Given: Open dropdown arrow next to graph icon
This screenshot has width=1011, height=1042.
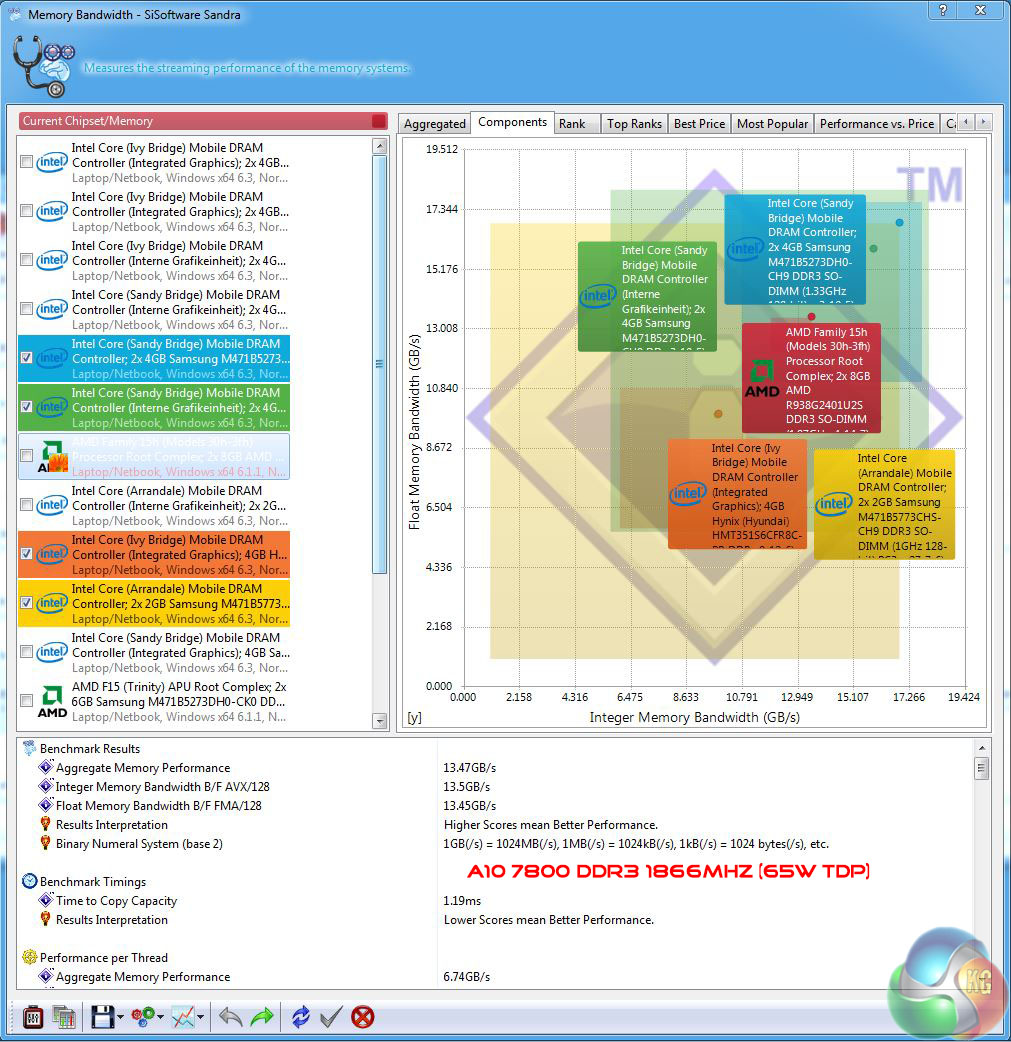Looking at the screenshot, I should 200,1017.
